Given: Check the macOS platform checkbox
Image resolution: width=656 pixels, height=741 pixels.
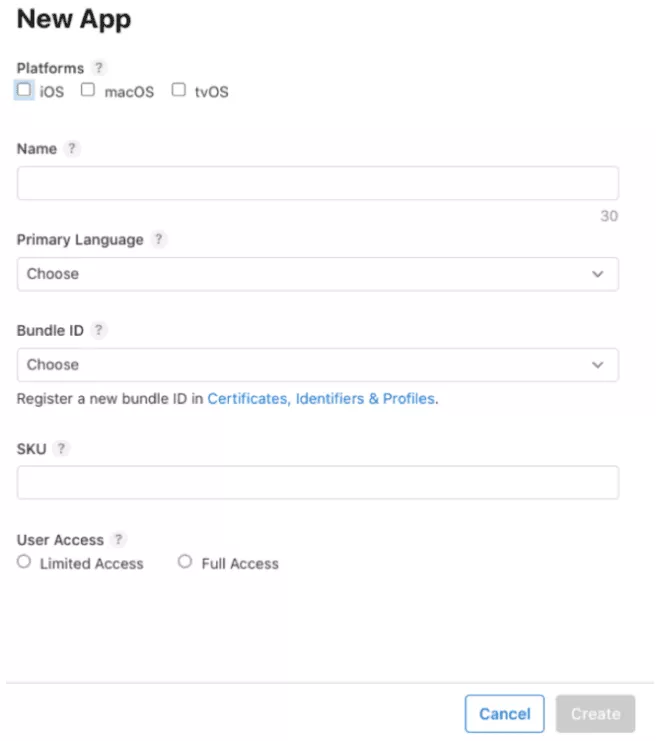Looking at the screenshot, I should pos(88,90).
